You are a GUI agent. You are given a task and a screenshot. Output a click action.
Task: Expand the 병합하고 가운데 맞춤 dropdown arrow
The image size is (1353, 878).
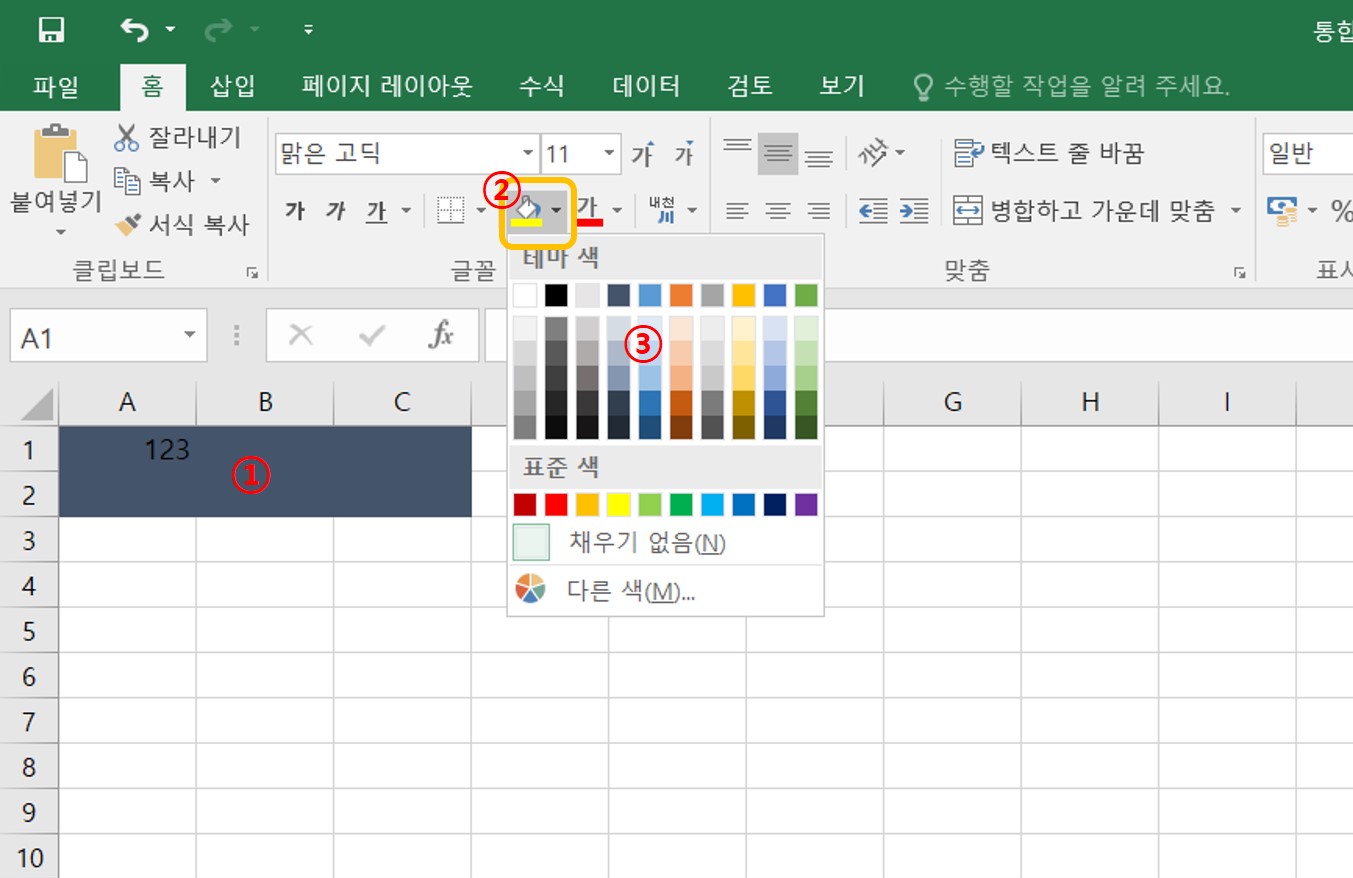click(1237, 211)
